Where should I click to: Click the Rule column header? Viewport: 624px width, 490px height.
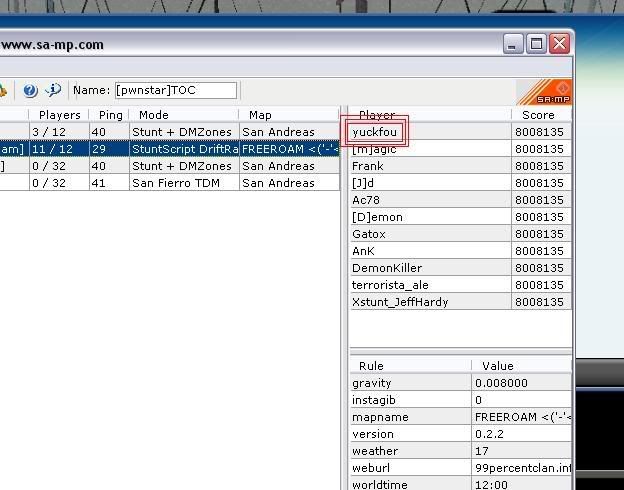[x=371, y=366]
